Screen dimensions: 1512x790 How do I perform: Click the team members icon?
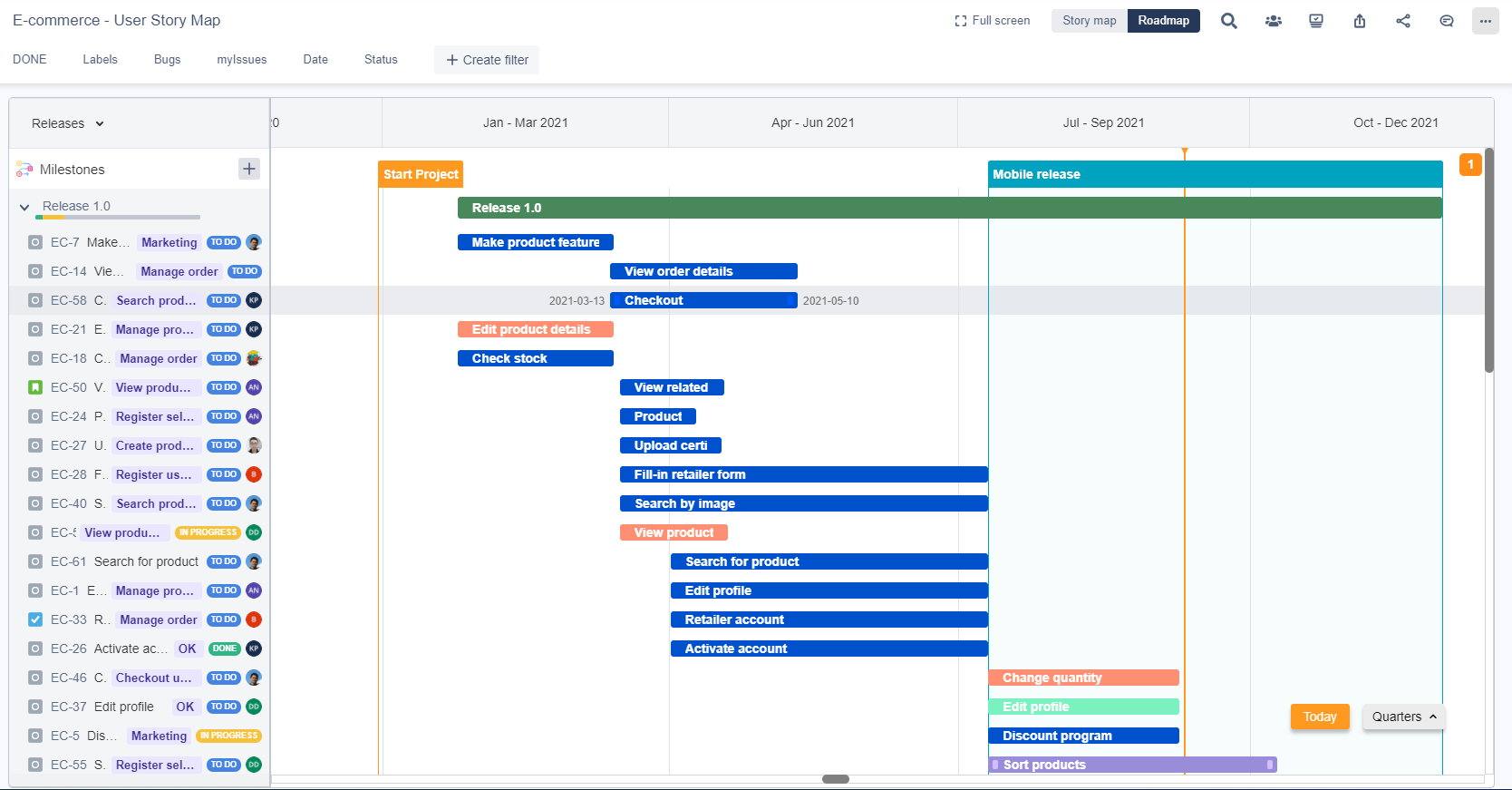(x=1273, y=21)
